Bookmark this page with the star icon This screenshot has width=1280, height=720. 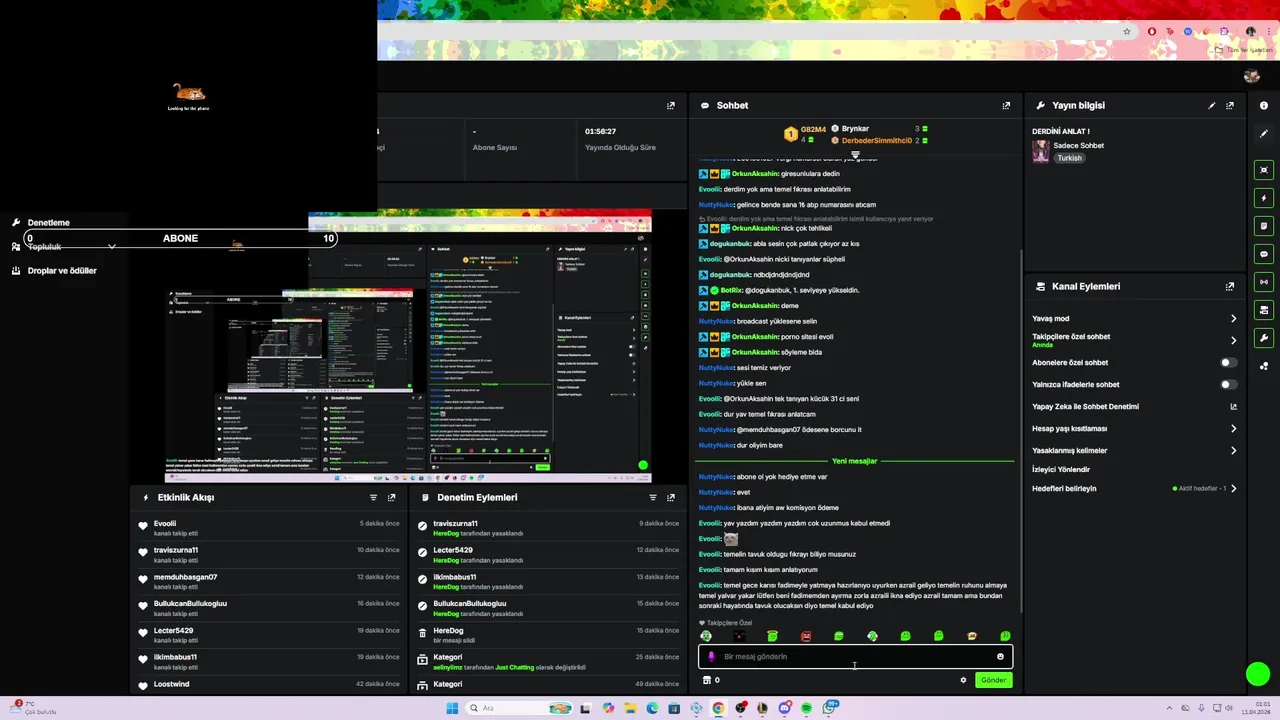coord(1127,31)
